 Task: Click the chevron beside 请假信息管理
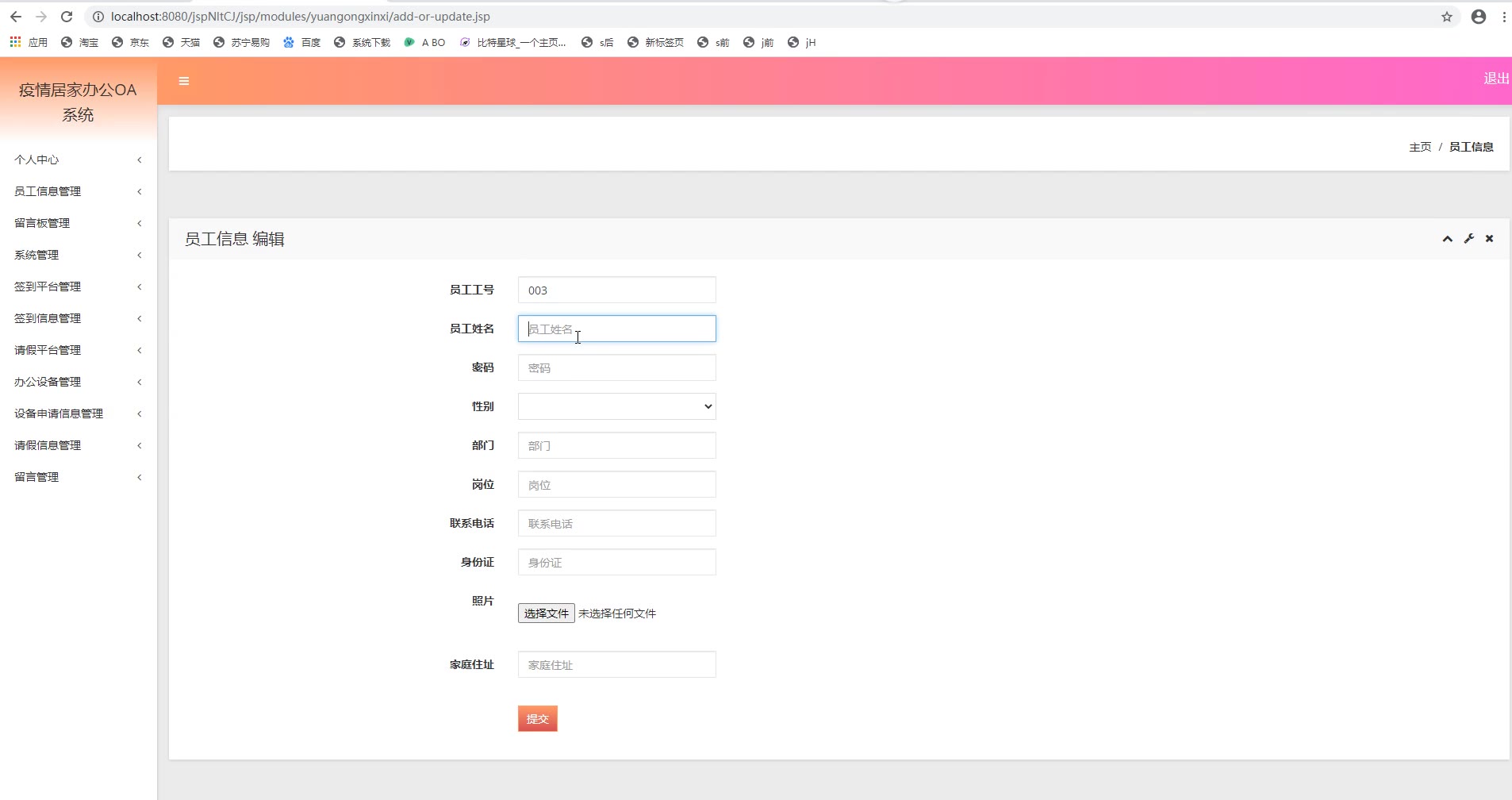pos(140,445)
